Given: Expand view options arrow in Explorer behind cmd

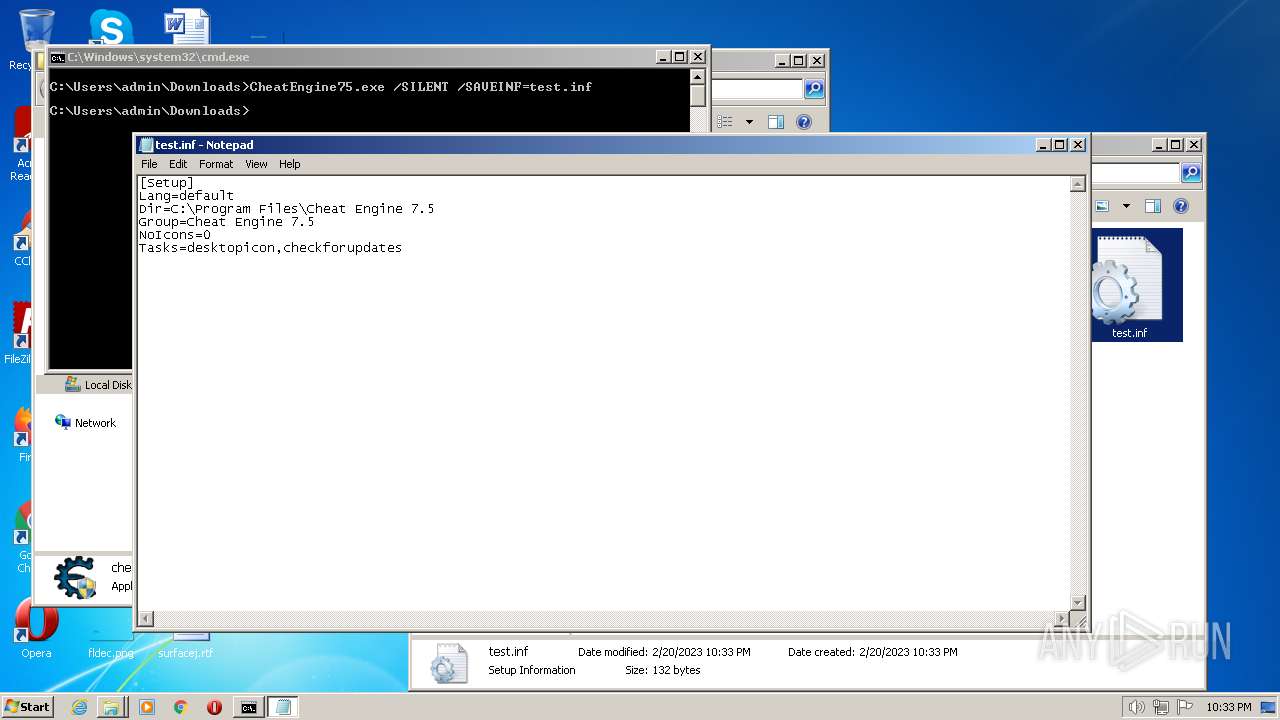Looking at the screenshot, I should coord(749,122).
